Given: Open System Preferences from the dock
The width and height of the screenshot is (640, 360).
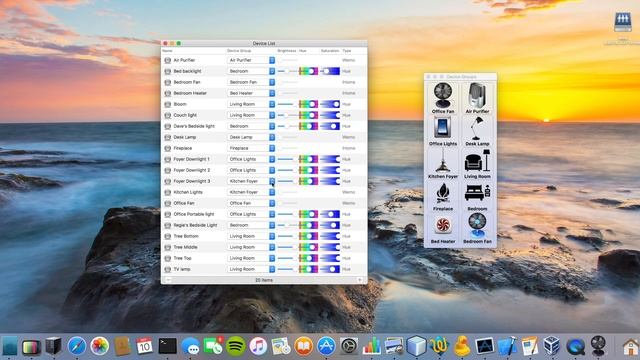Looking at the screenshot, I should click(349, 346).
